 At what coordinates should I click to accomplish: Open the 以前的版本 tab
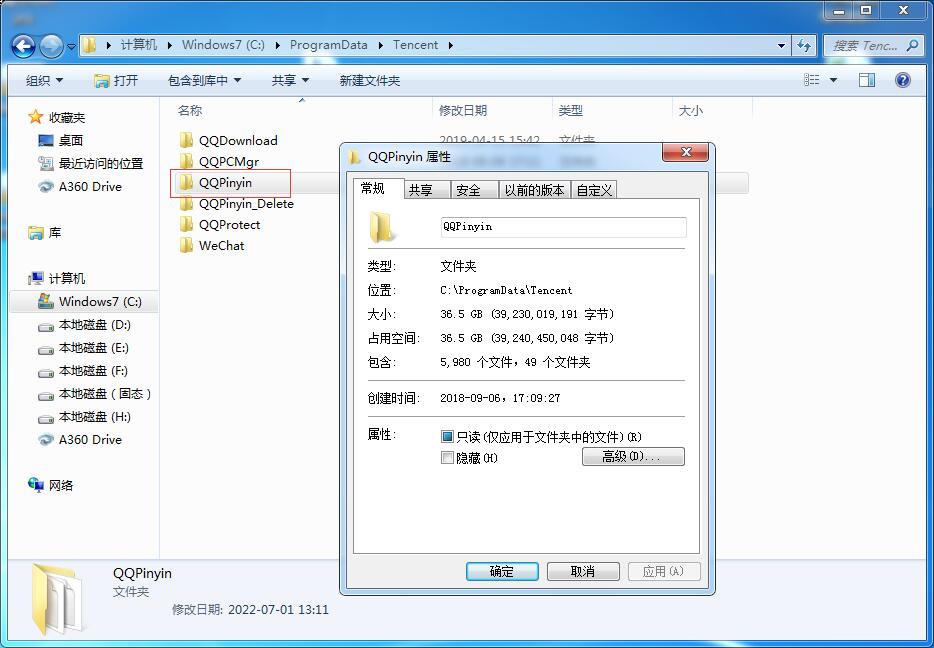(x=535, y=189)
